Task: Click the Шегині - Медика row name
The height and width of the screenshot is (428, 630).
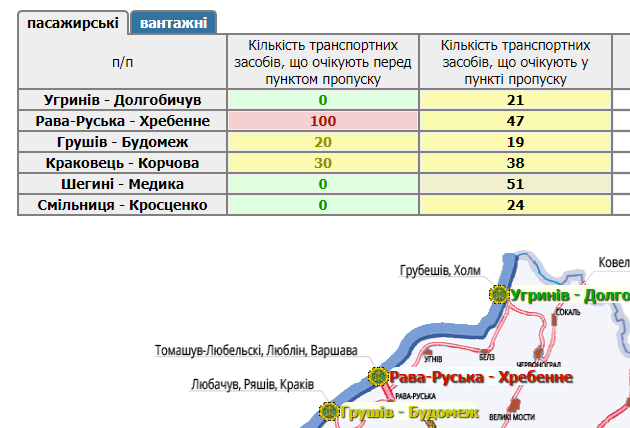Action: [x=123, y=184]
